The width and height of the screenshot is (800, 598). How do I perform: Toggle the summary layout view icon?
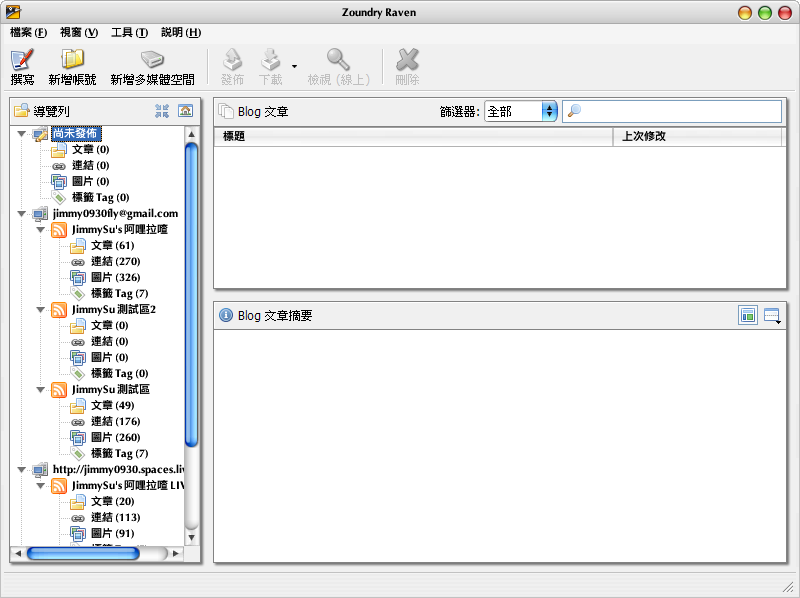pyautogui.click(x=748, y=315)
